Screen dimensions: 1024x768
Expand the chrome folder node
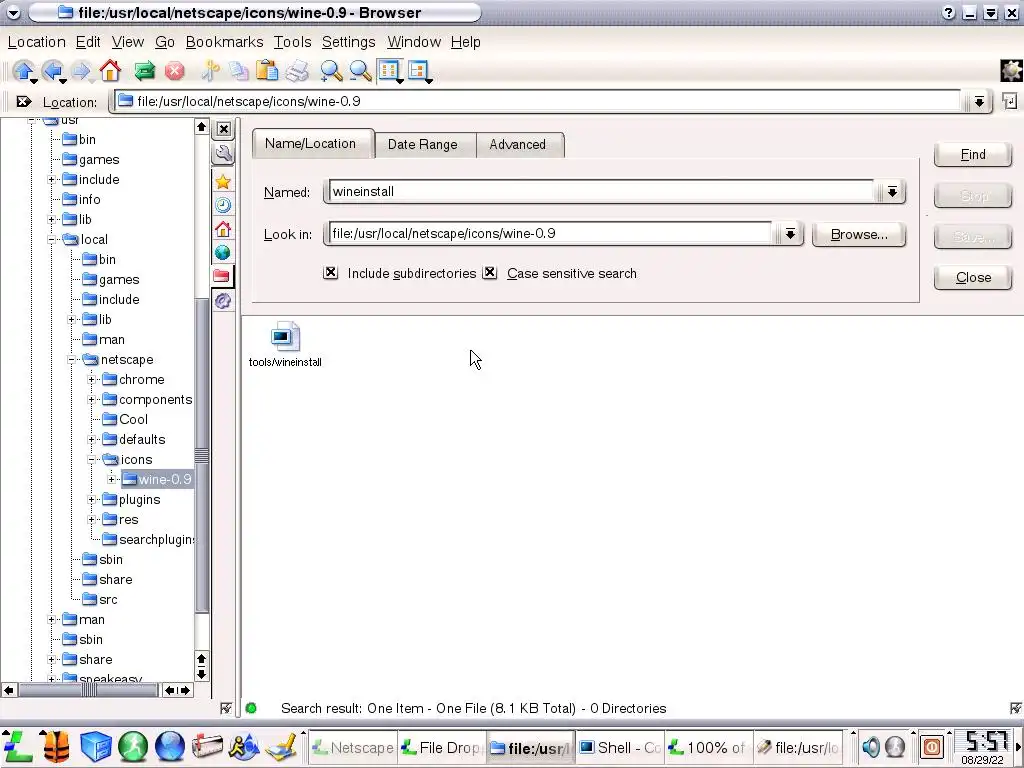coord(92,379)
